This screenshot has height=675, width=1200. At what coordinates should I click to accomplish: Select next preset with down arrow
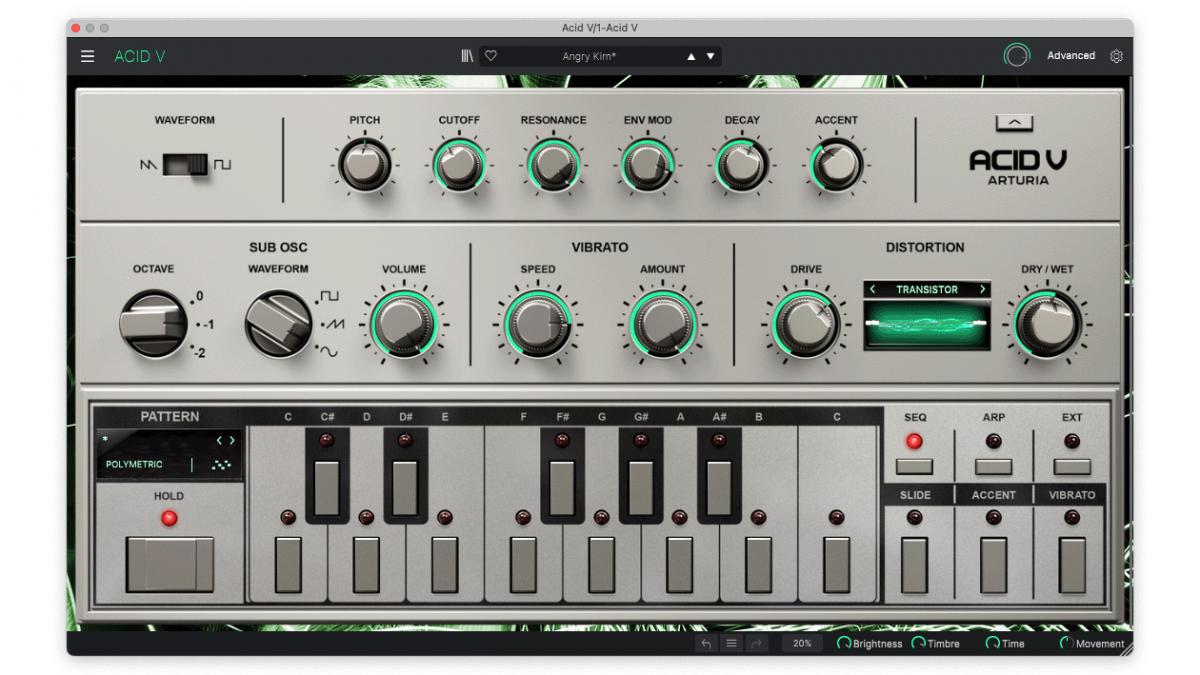[x=711, y=57]
